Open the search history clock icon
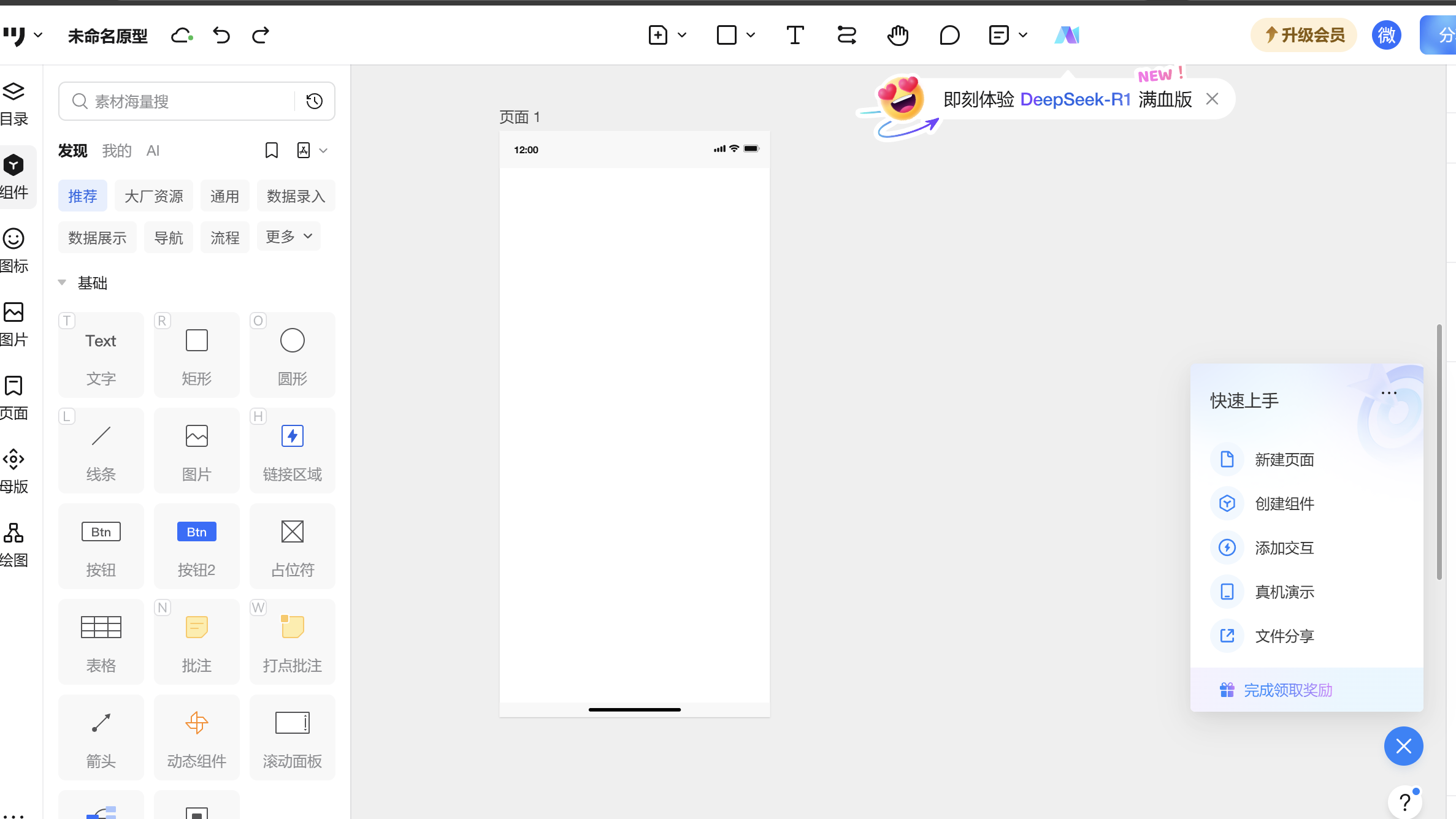Viewport: 1456px width, 819px height. pos(315,101)
